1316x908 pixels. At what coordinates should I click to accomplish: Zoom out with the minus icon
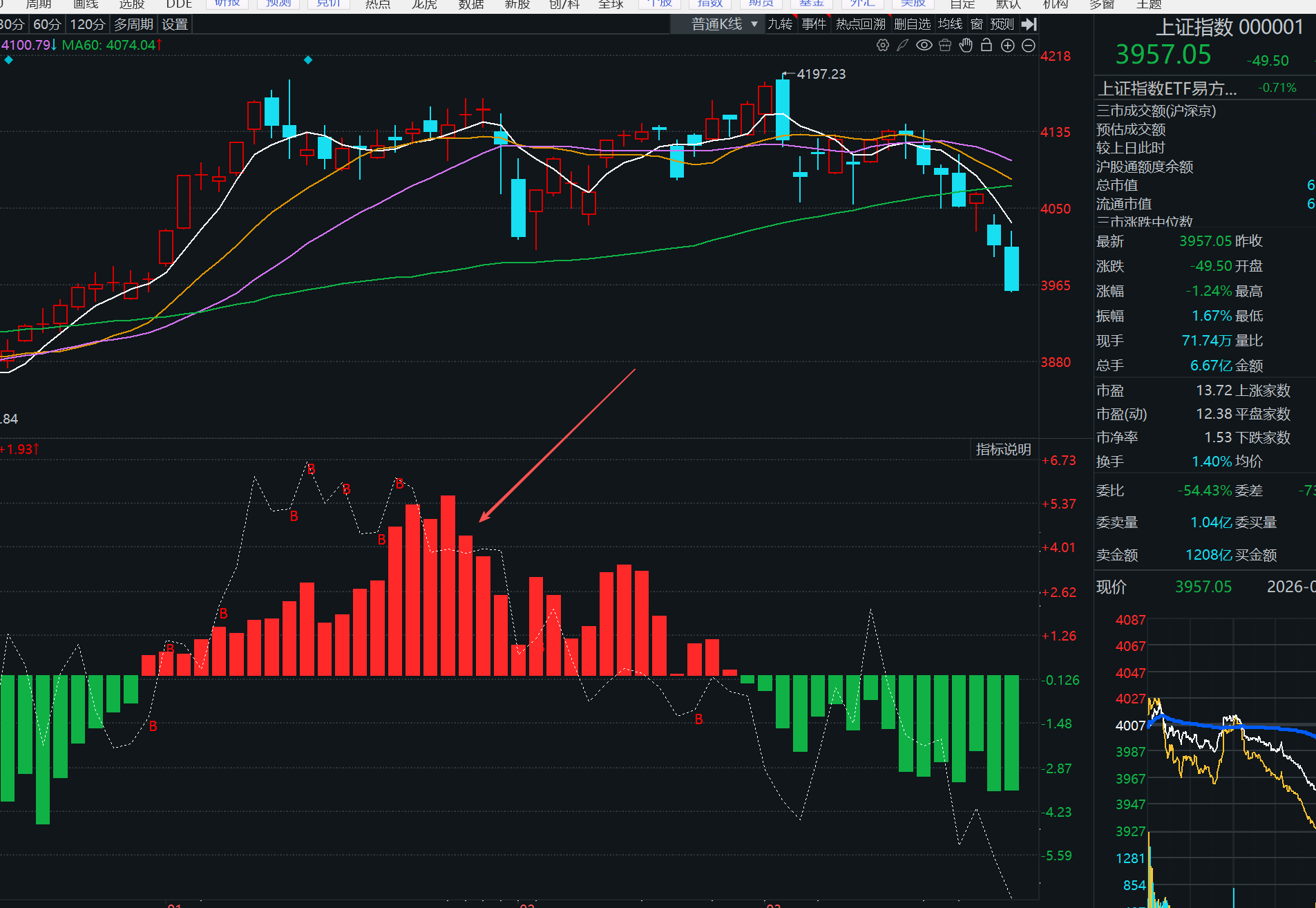(1029, 46)
